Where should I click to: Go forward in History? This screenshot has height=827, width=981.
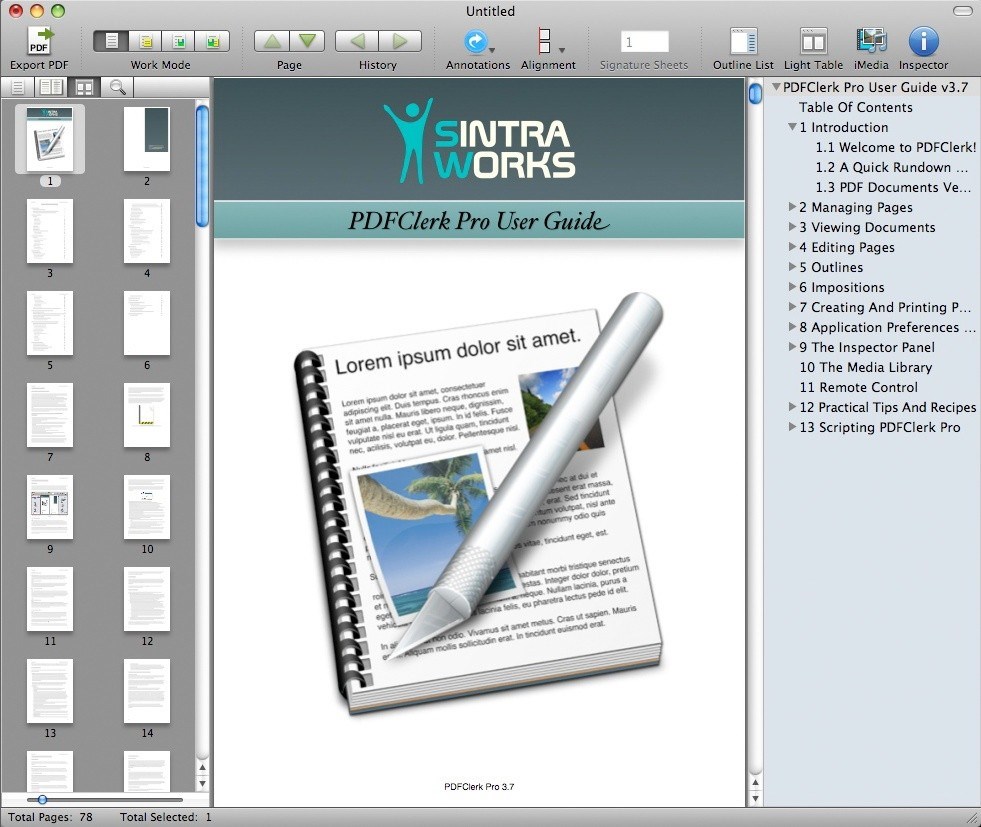pyautogui.click(x=400, y=41)
